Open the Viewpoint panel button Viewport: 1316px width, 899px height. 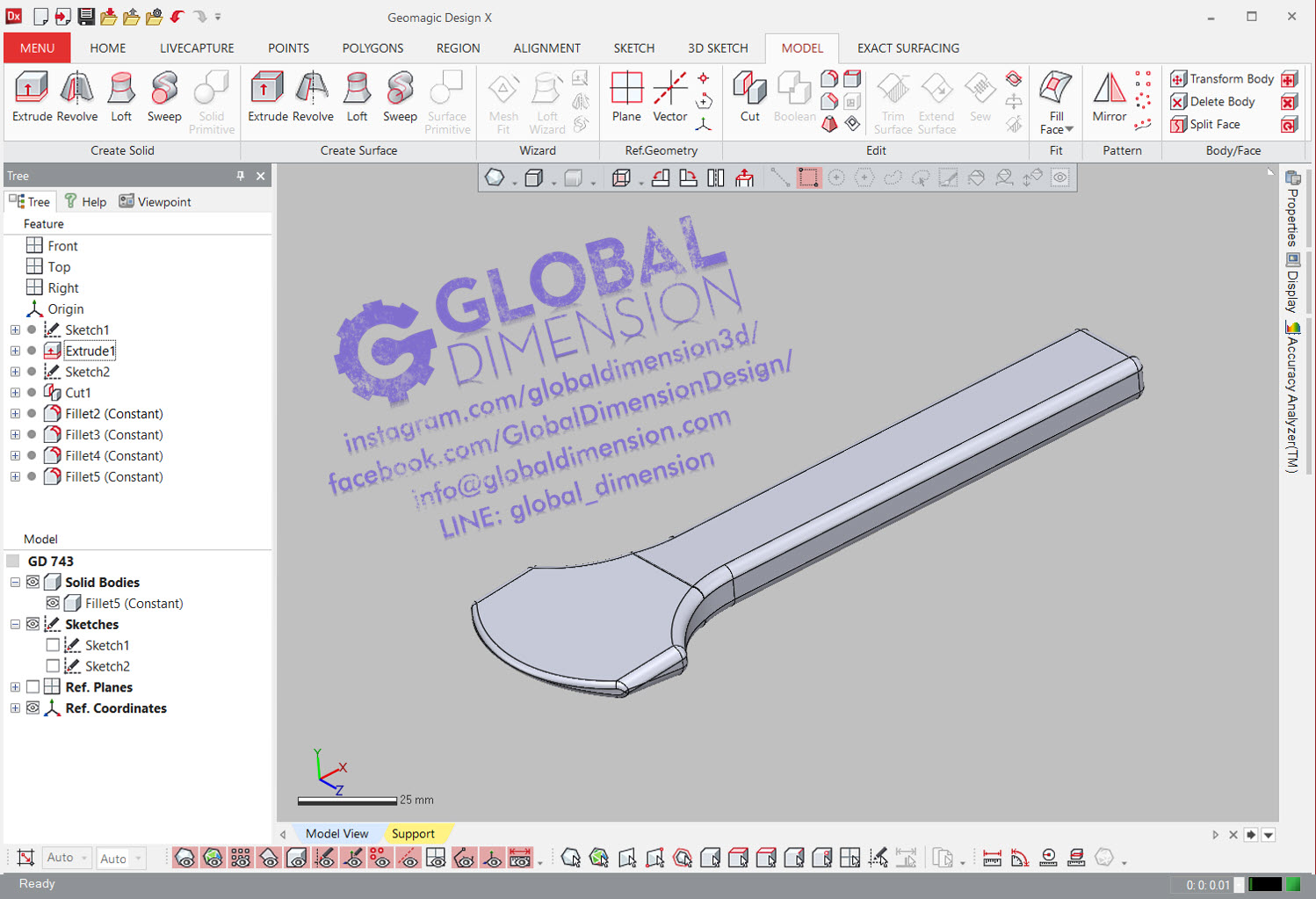click(155, 201)
